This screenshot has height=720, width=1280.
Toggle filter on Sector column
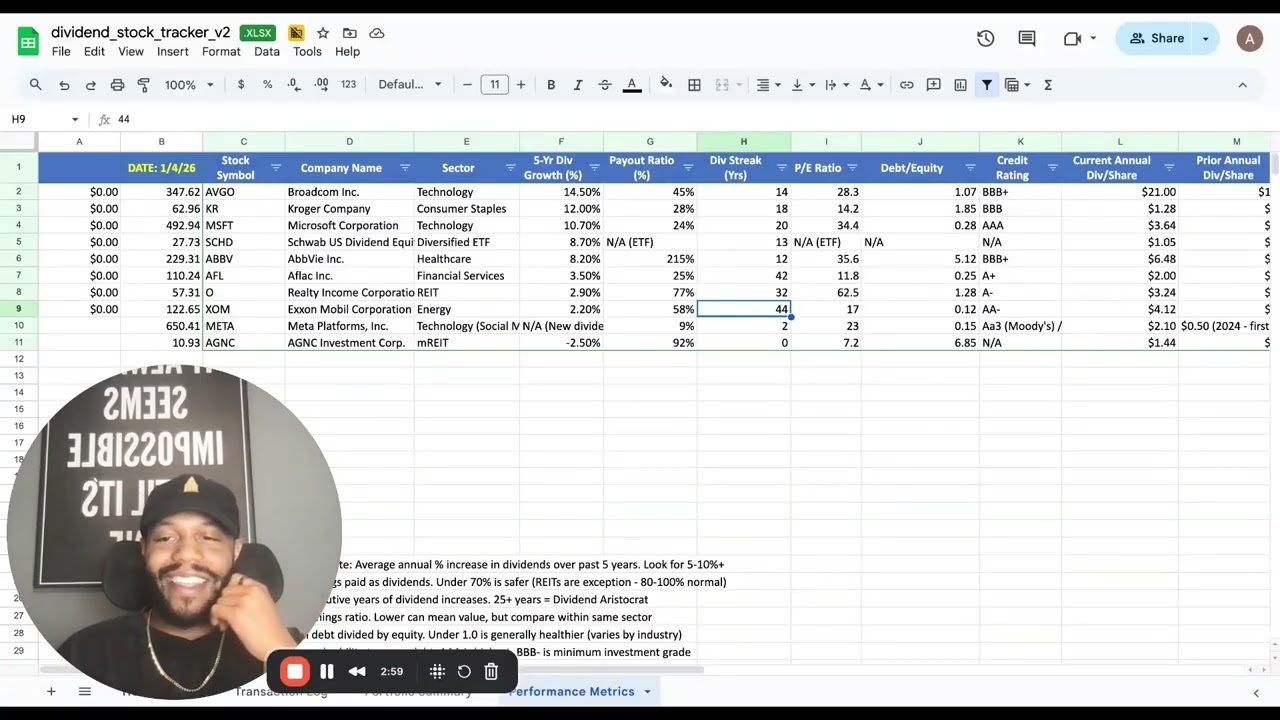(510, 168)
